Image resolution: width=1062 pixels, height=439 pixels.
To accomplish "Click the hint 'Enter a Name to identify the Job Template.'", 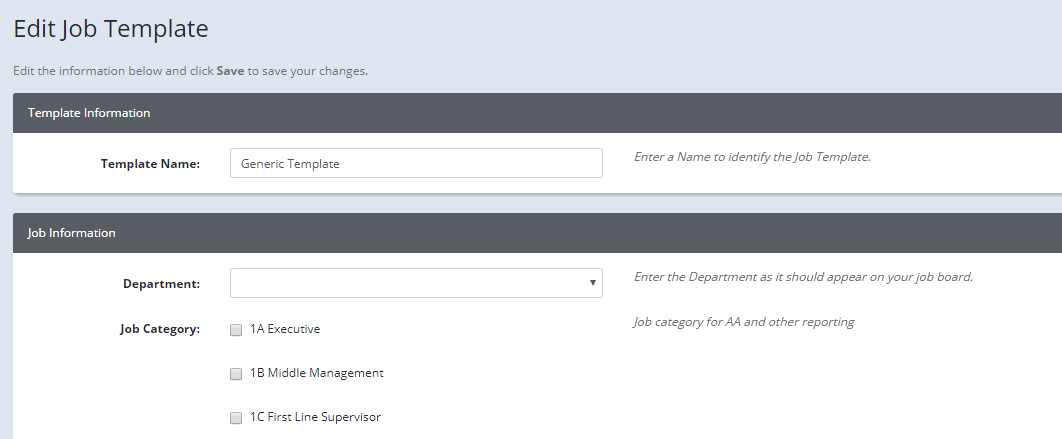I will (752, 156).
